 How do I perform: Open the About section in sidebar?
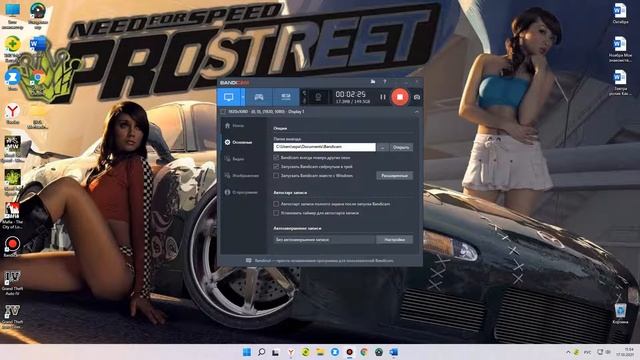[243, 192]
